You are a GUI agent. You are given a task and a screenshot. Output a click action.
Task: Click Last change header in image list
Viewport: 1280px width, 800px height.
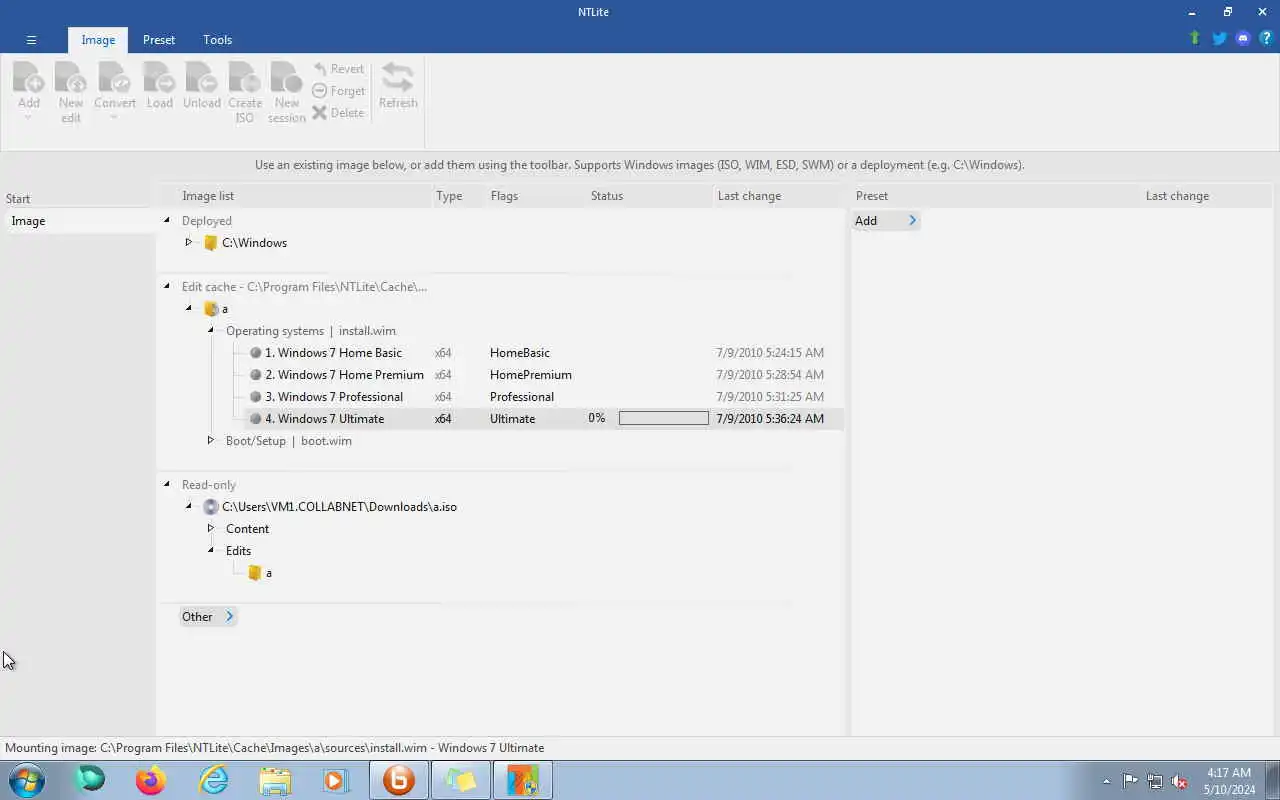(x=749, y=196)
